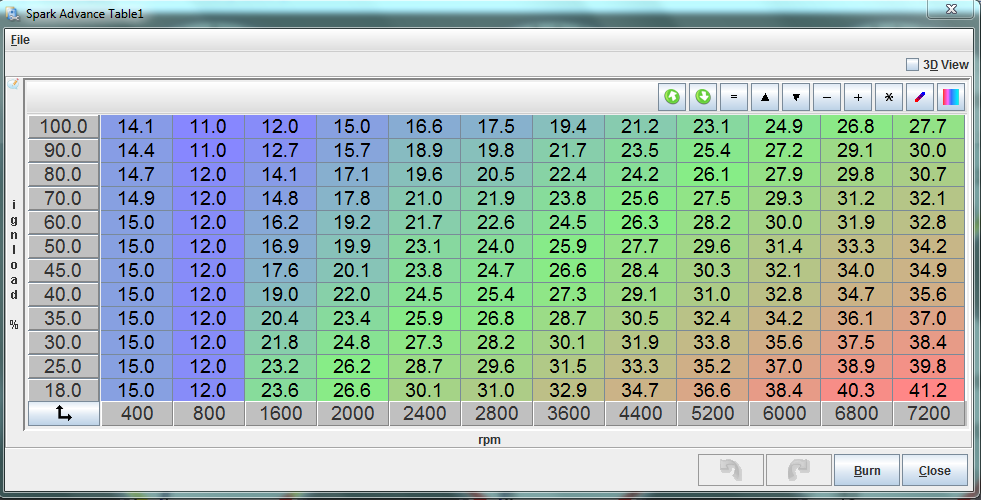Click the Burn button
The image size is (981, 500).
coord(865,470)
